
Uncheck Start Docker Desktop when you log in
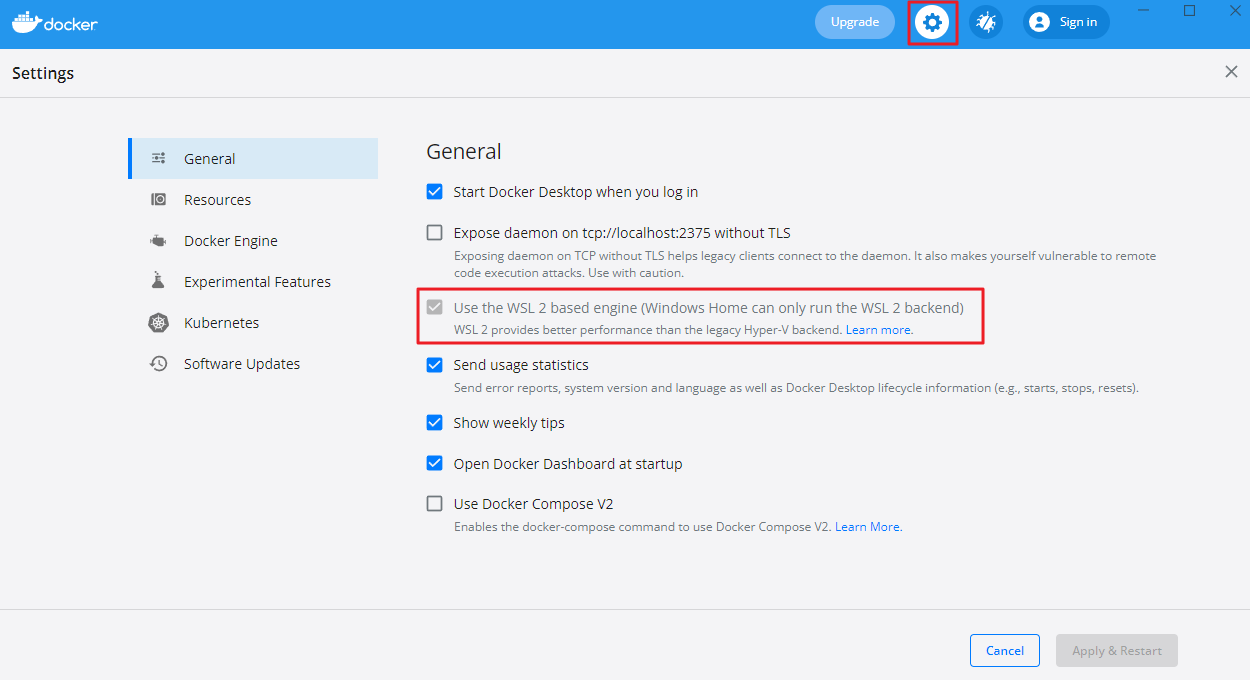click(x=434, y=191)
